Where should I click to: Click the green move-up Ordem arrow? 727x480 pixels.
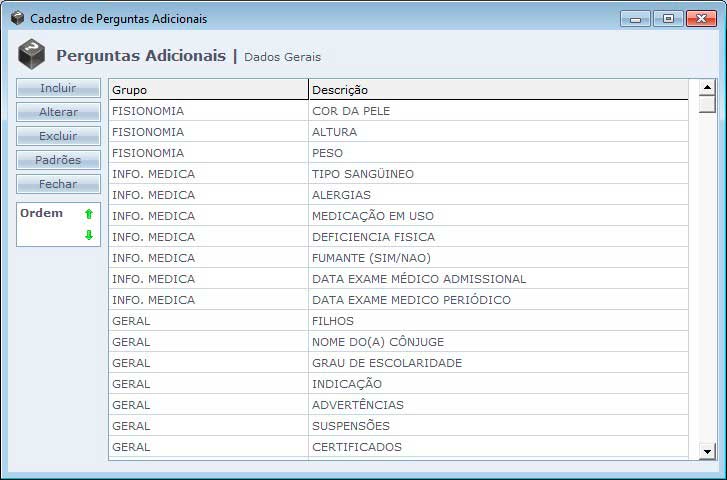click(89, 214)
